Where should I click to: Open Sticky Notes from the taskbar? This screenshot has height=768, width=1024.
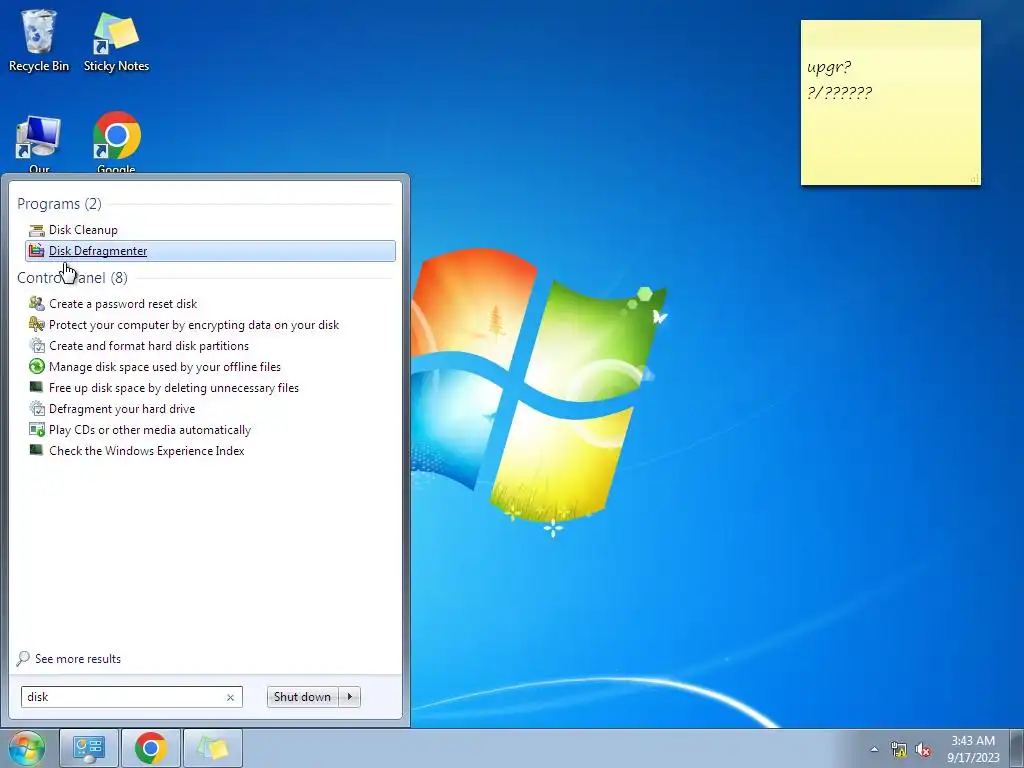pos(213,748)
